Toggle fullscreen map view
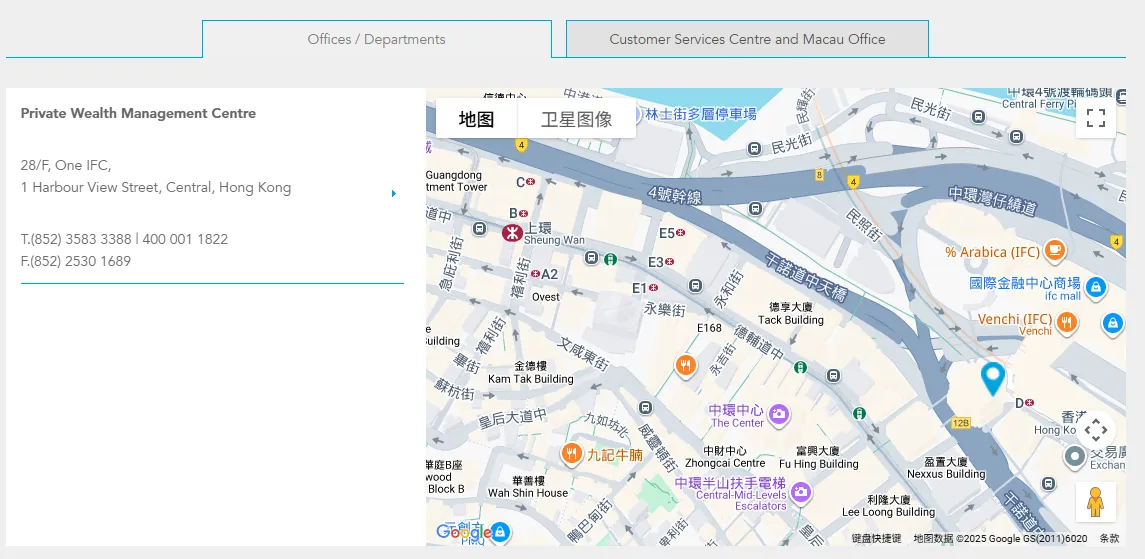1145x559 pixels. point(1096,118)
